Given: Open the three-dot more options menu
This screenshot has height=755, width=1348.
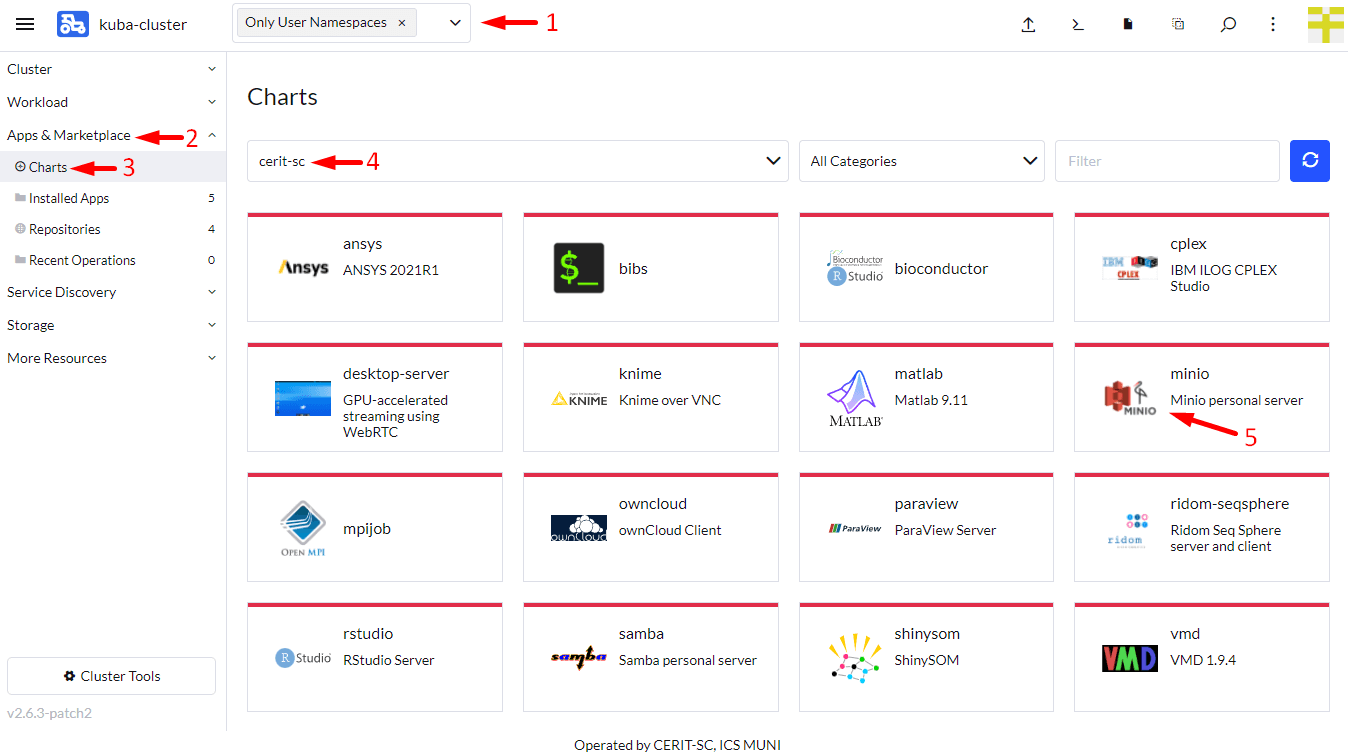Looking at the screenshot, I should (1273, 25).
